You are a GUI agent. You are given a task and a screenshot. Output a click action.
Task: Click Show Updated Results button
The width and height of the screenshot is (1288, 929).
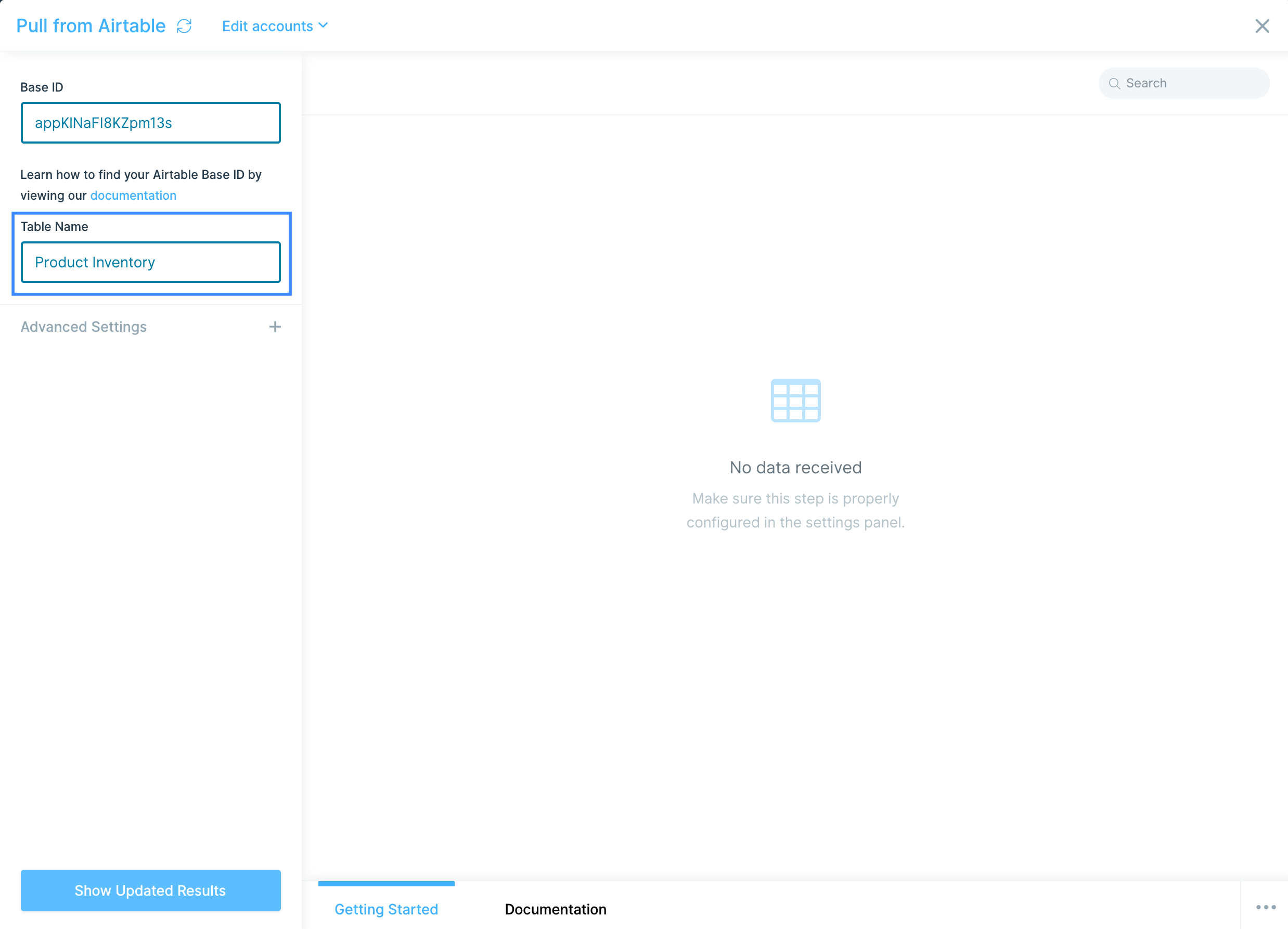coord(150,890)
